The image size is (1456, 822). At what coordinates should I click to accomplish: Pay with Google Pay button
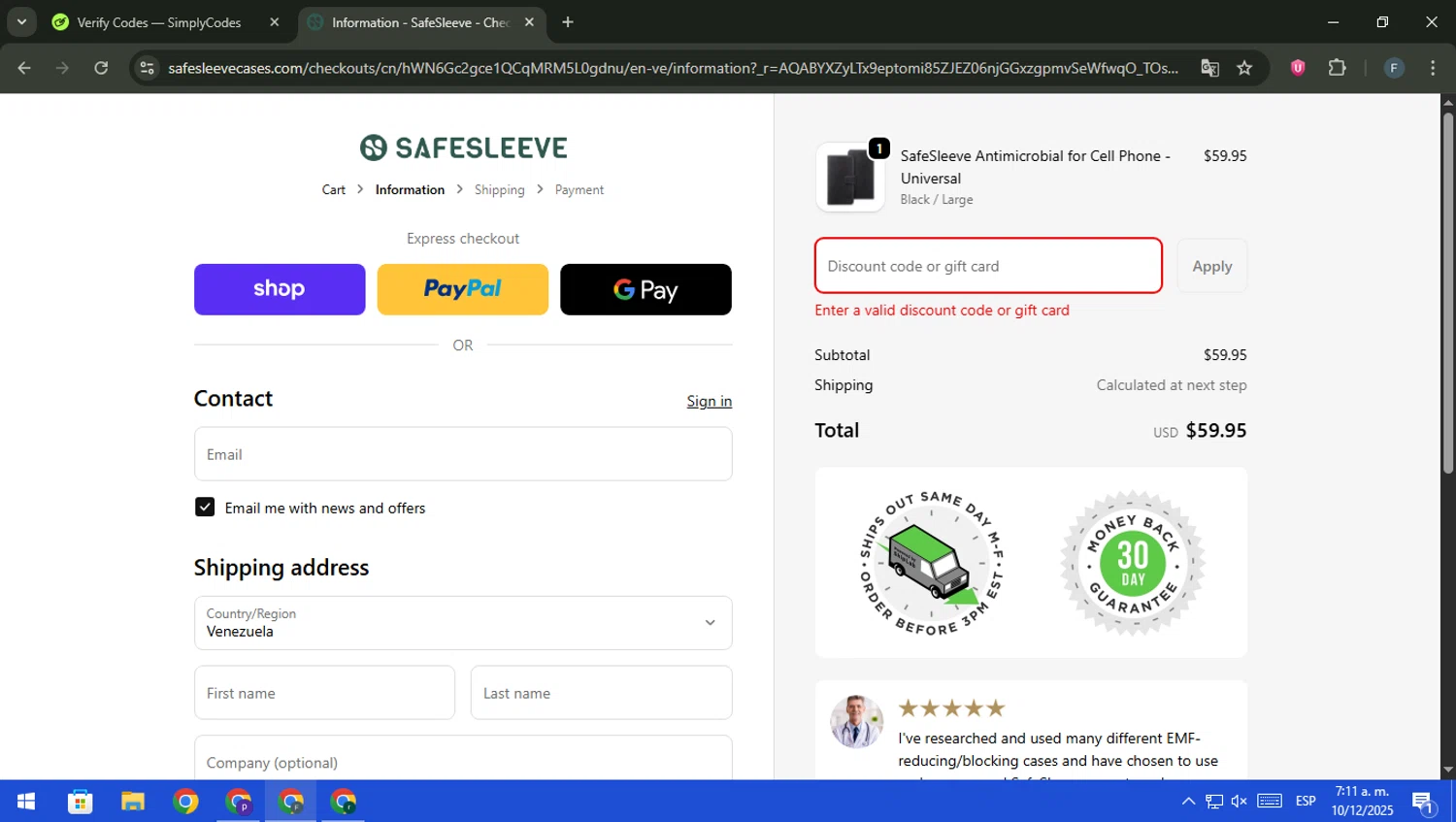tap(645, 289)
